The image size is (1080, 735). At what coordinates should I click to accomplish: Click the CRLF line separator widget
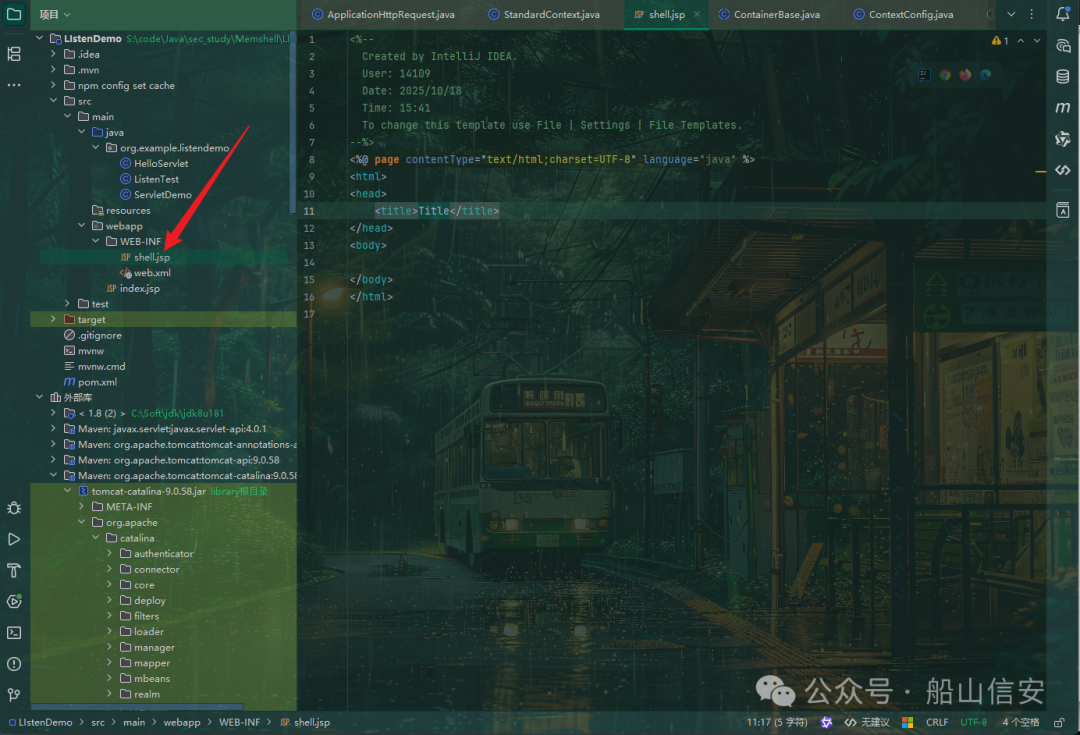[937, 722]
